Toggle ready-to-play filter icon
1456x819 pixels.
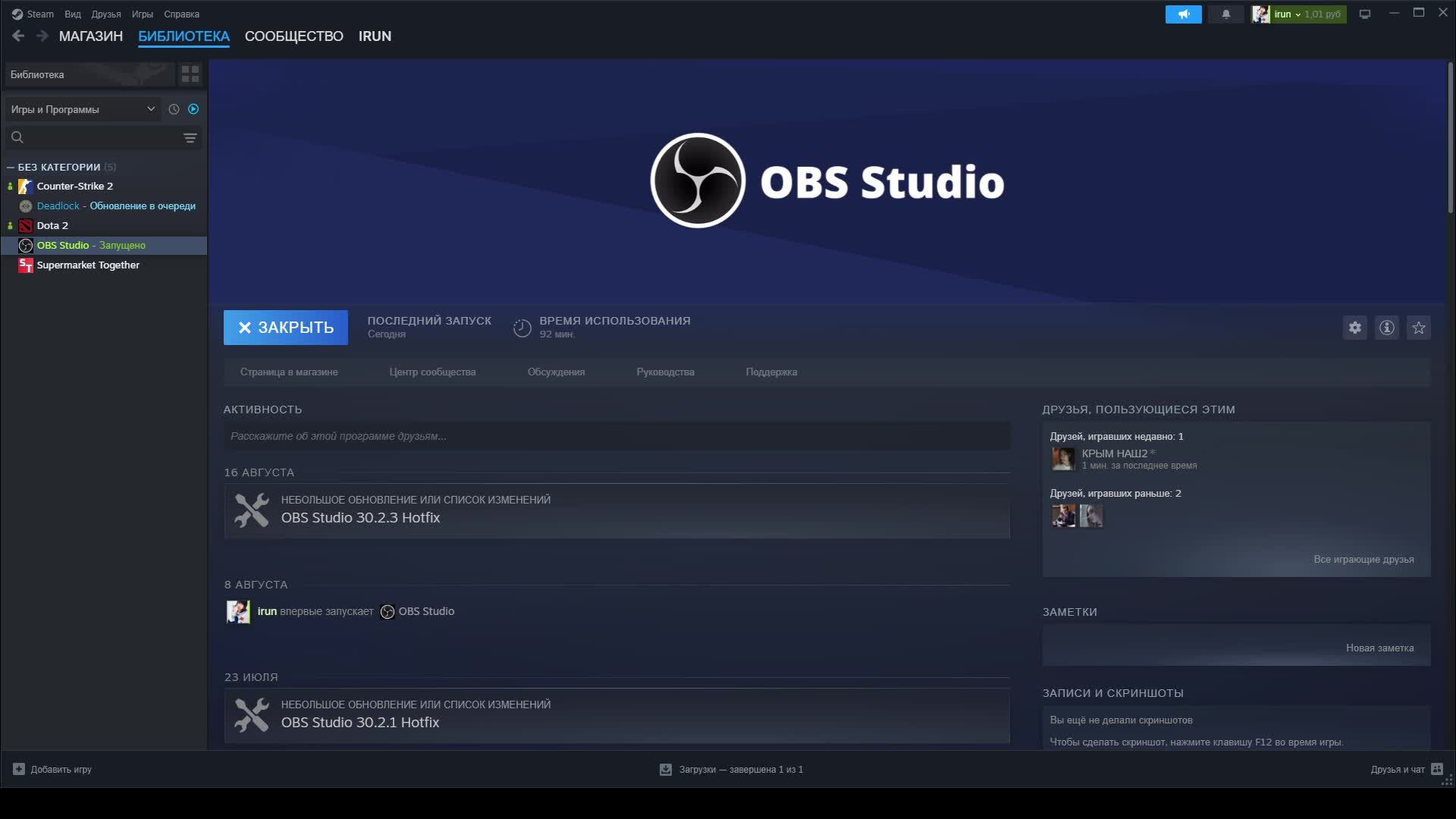(193, 109)
